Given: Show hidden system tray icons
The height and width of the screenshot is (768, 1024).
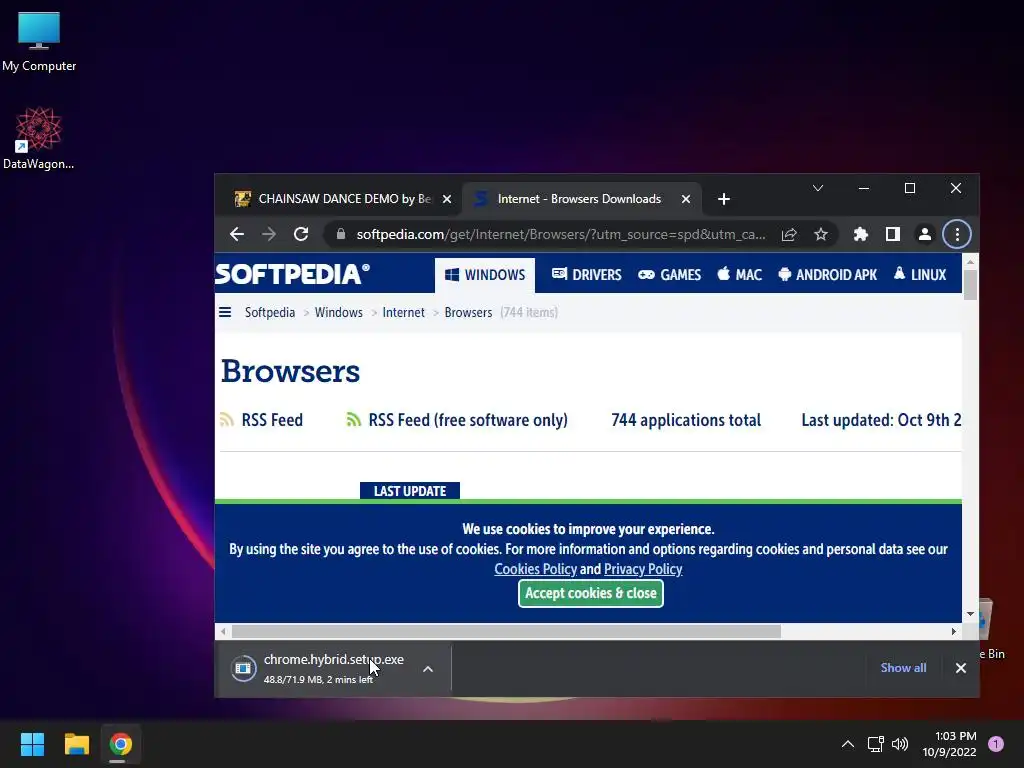Looking at the screenshot, I should click(x=848, y=744).
